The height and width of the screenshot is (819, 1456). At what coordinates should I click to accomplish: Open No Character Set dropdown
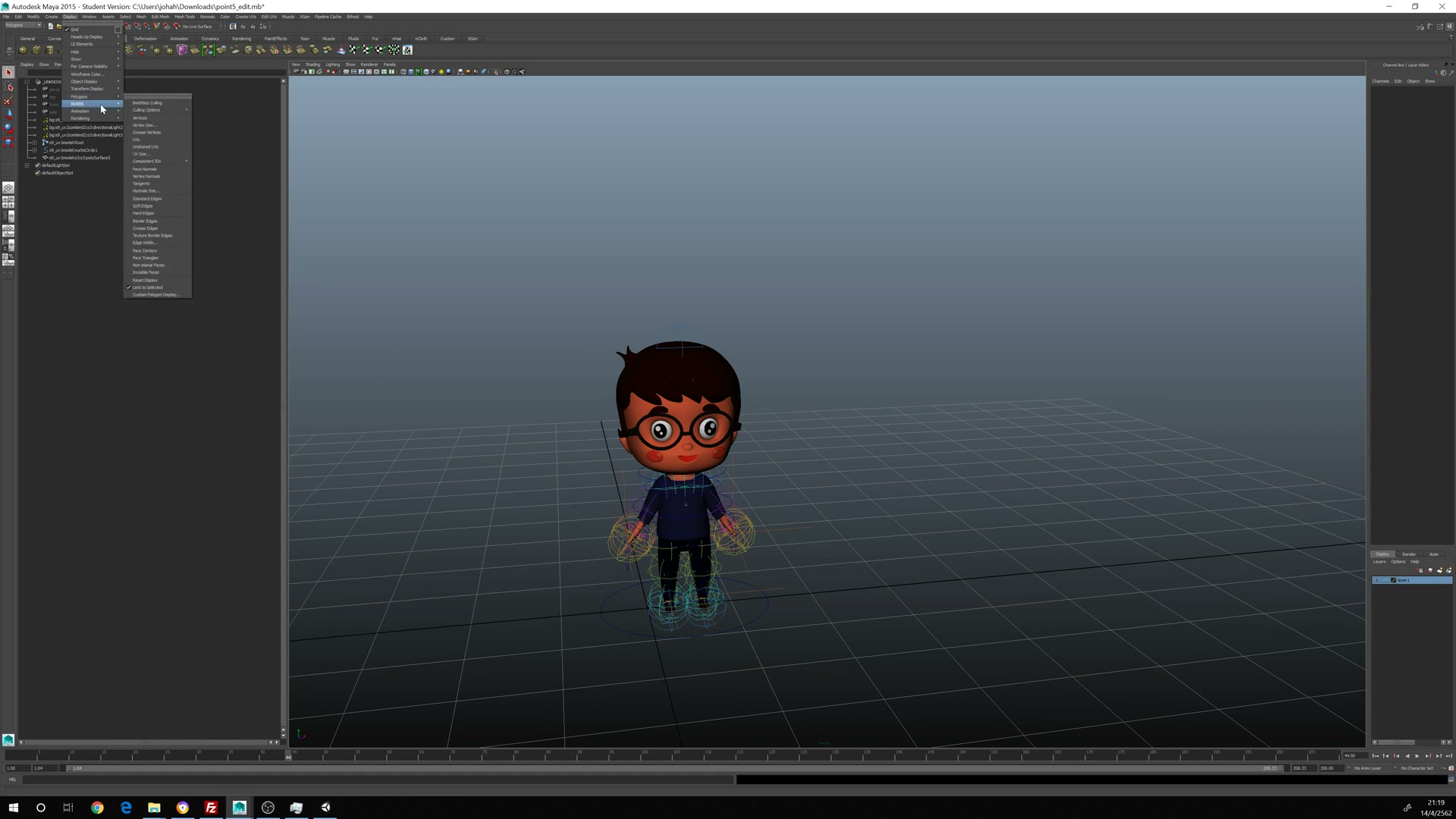tap(1417, 768)
